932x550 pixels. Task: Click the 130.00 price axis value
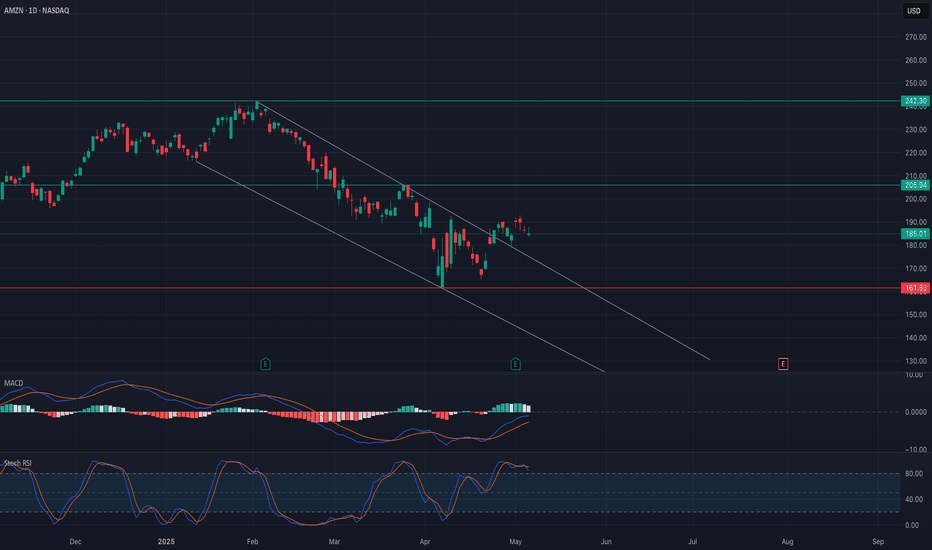coord(916,361)
